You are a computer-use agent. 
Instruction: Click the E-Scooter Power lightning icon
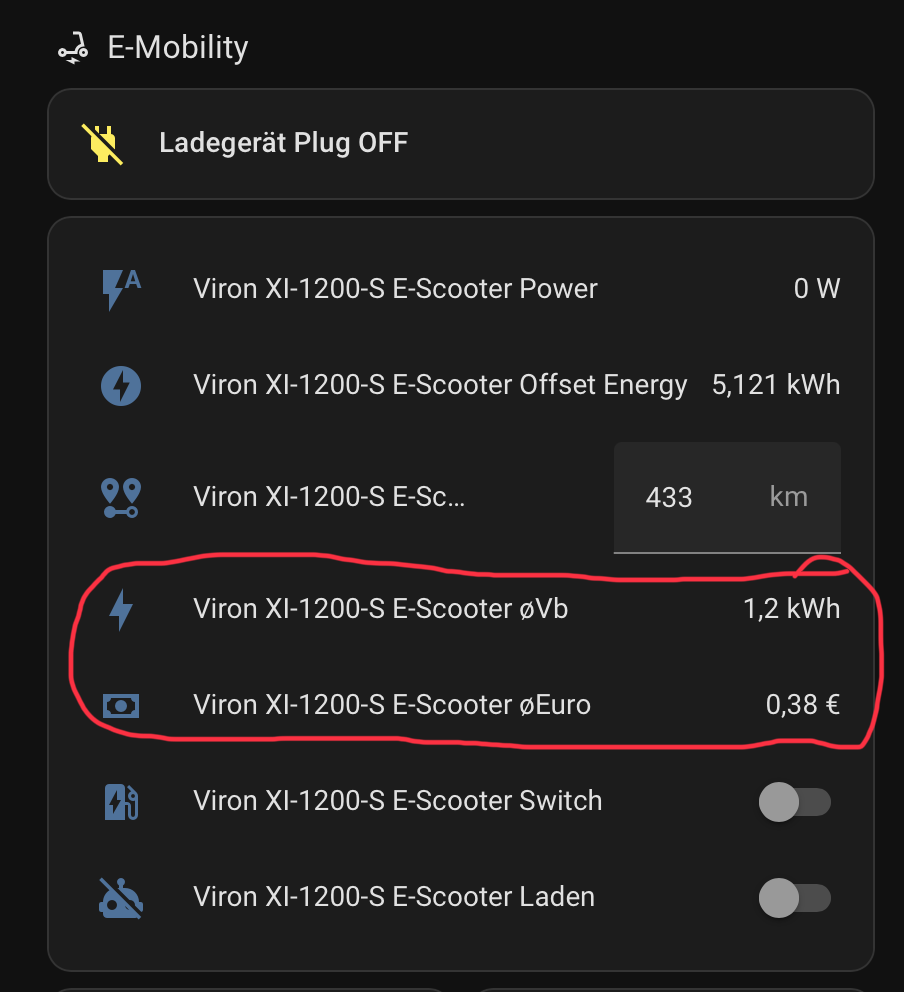point(121,289)
